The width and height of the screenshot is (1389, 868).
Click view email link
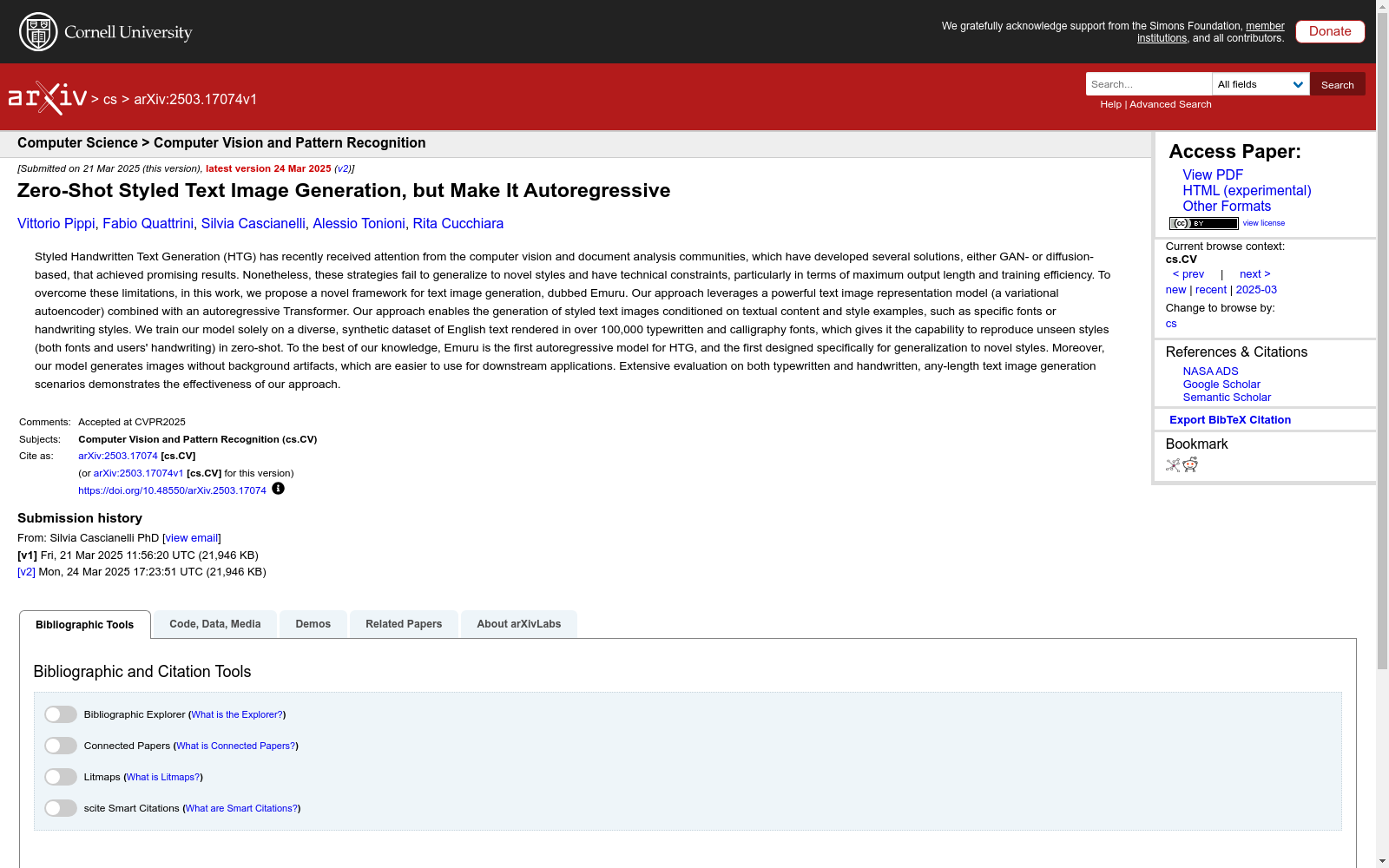click(x=191, y=538)
